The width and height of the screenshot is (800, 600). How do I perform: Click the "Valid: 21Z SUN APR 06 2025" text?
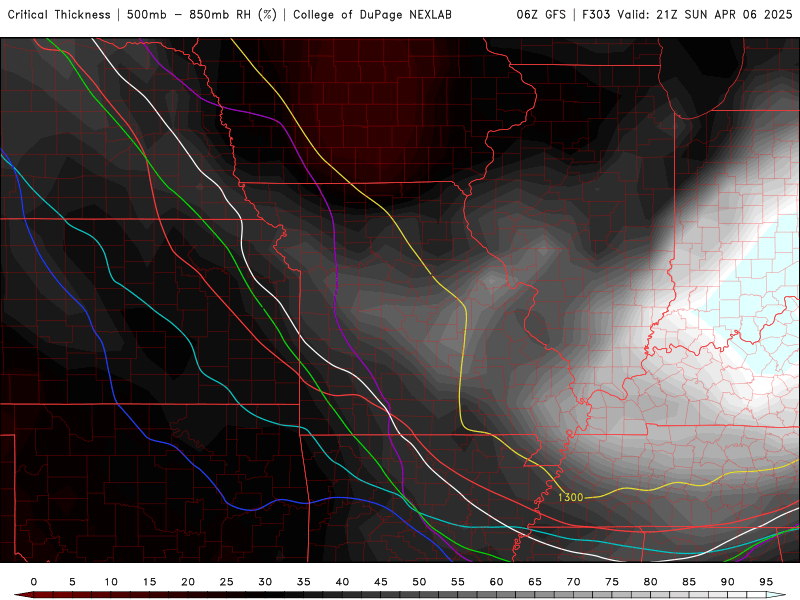coord(705,15)
